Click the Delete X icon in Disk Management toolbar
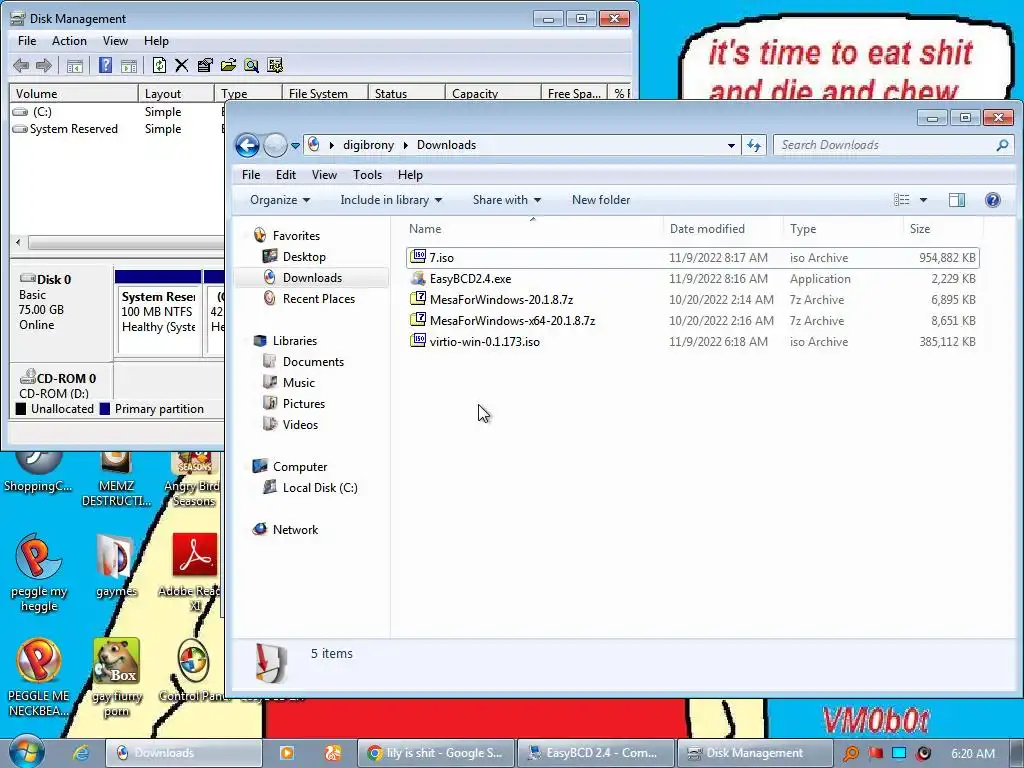 click(182, 65)
